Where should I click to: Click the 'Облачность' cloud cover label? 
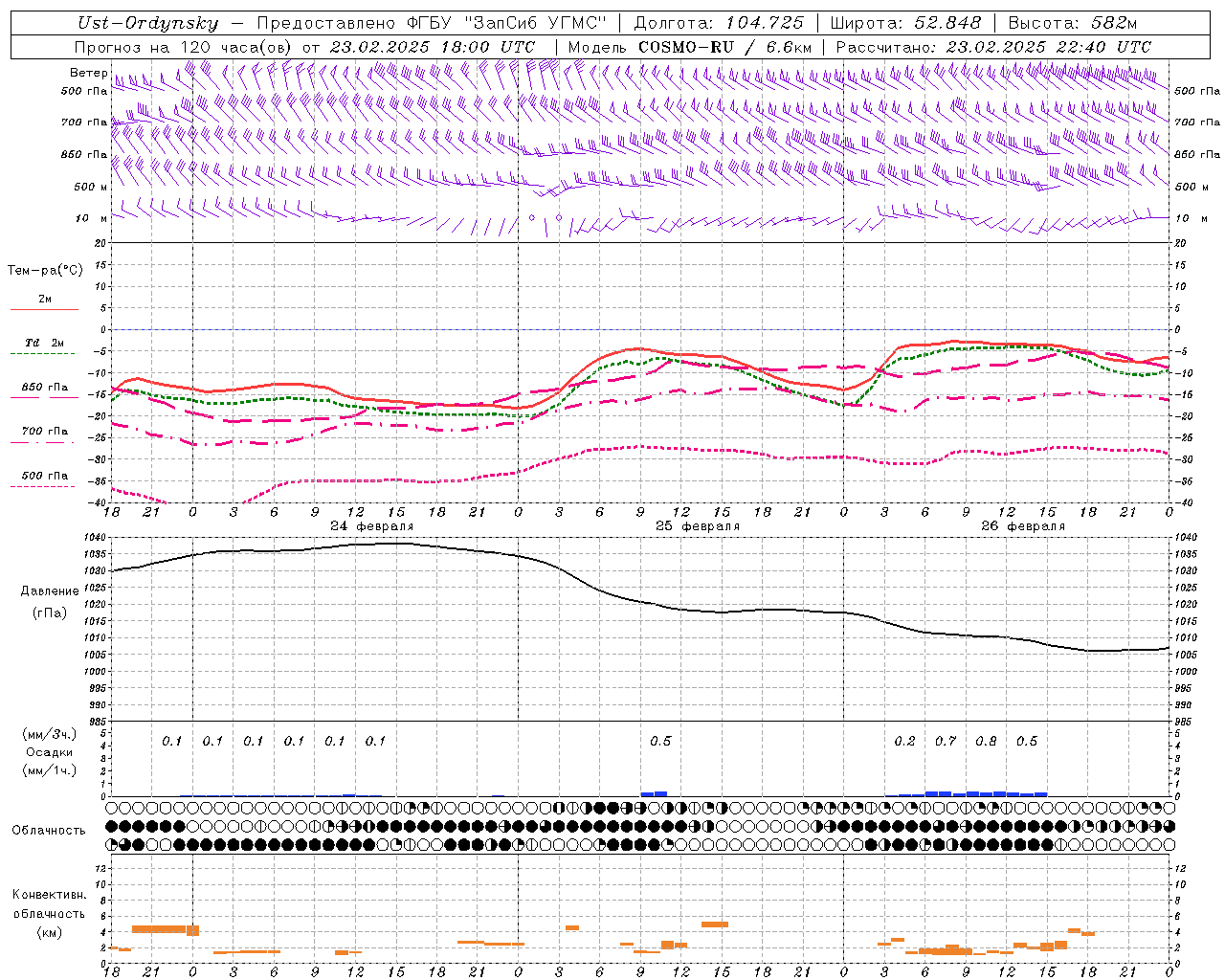[x=49, y=830]
